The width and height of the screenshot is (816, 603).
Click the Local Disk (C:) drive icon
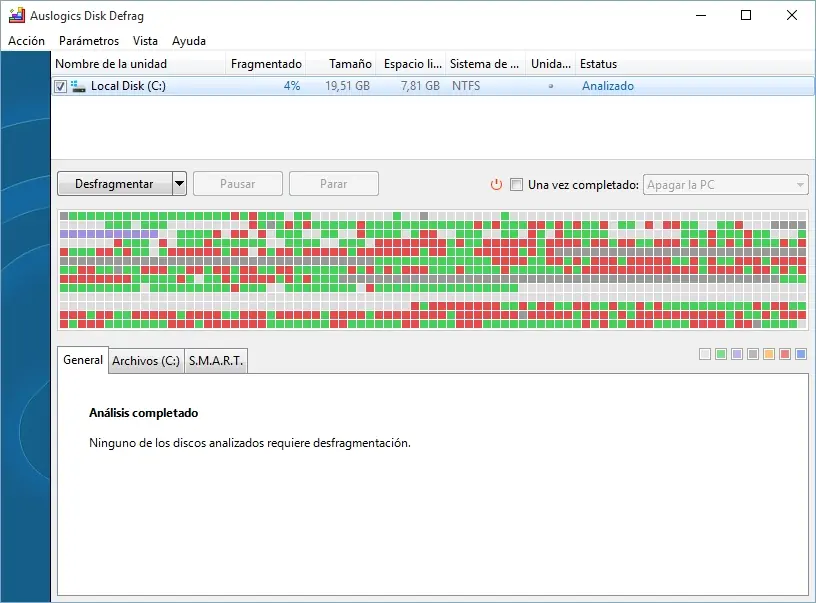(78, 86)
